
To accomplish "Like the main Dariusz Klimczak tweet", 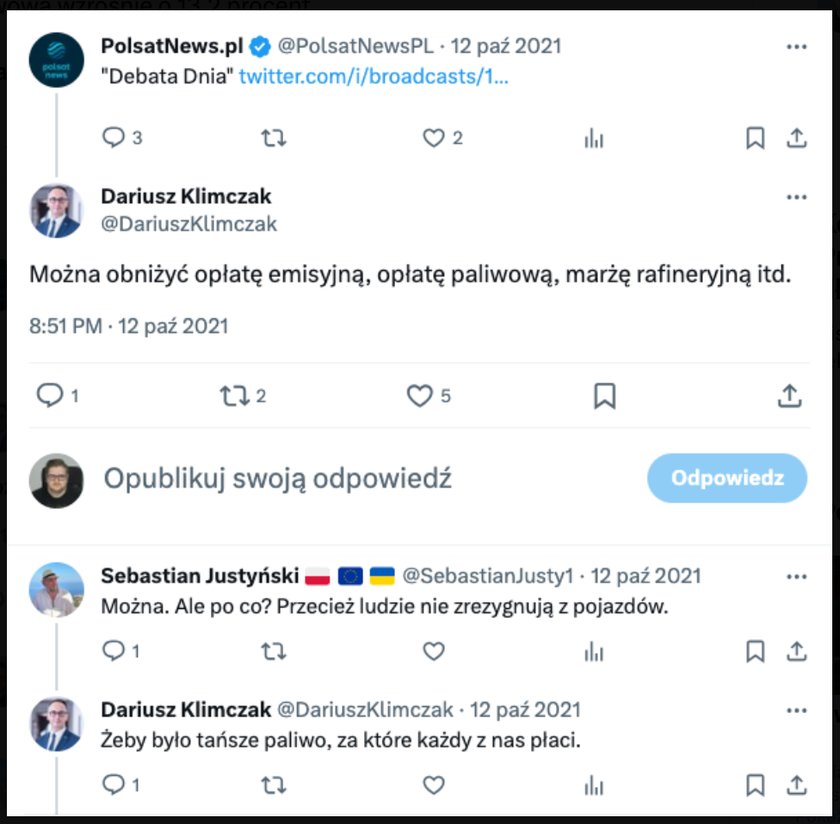I will click(419, 396).
